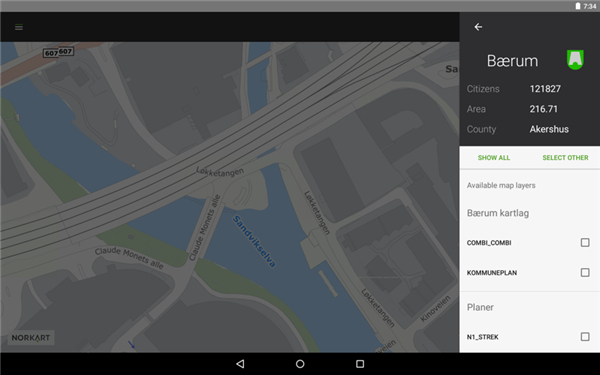Enable the COMBI_COMBI layer checkbox

click(x=585, y=243)
